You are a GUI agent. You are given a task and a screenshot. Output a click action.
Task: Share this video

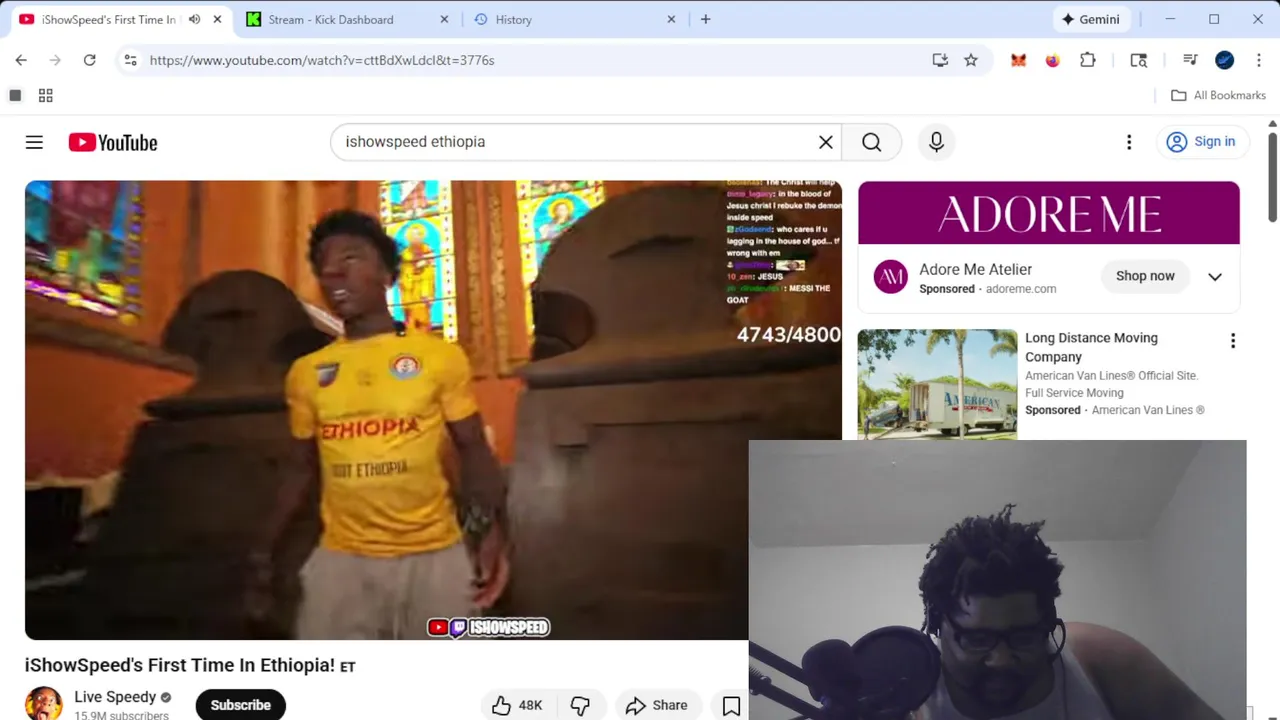pyautogui.click(x=657, y=705)
